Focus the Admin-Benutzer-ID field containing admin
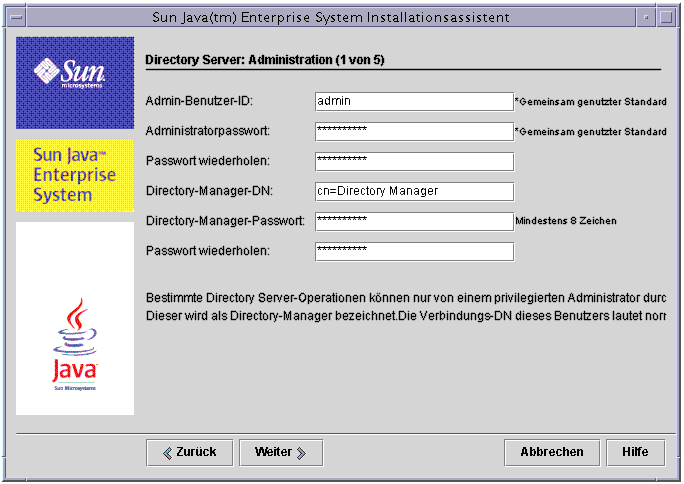The height and width of the screenshot is (484, 684). point(414,102)
